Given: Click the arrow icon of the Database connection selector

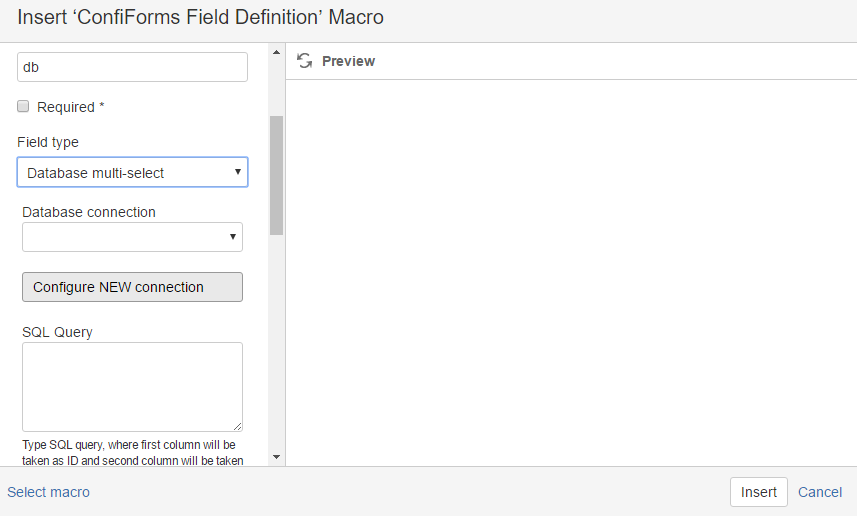Looking at the screenshot, I should (233, 237).
